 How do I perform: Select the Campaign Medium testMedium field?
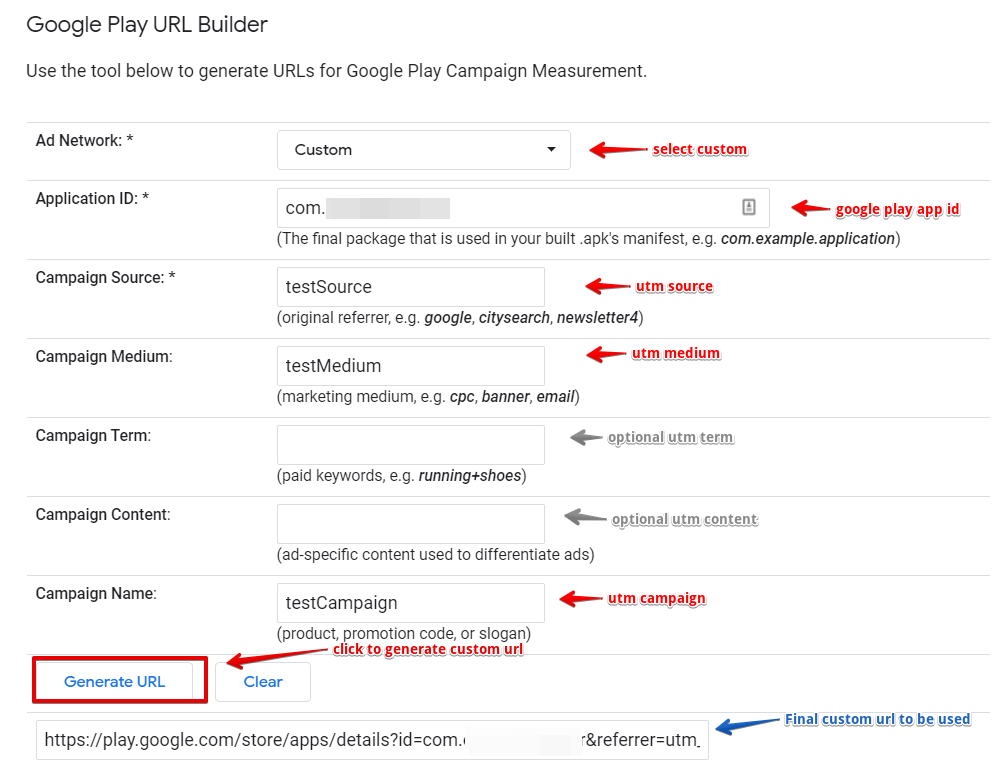click(410, 366)
